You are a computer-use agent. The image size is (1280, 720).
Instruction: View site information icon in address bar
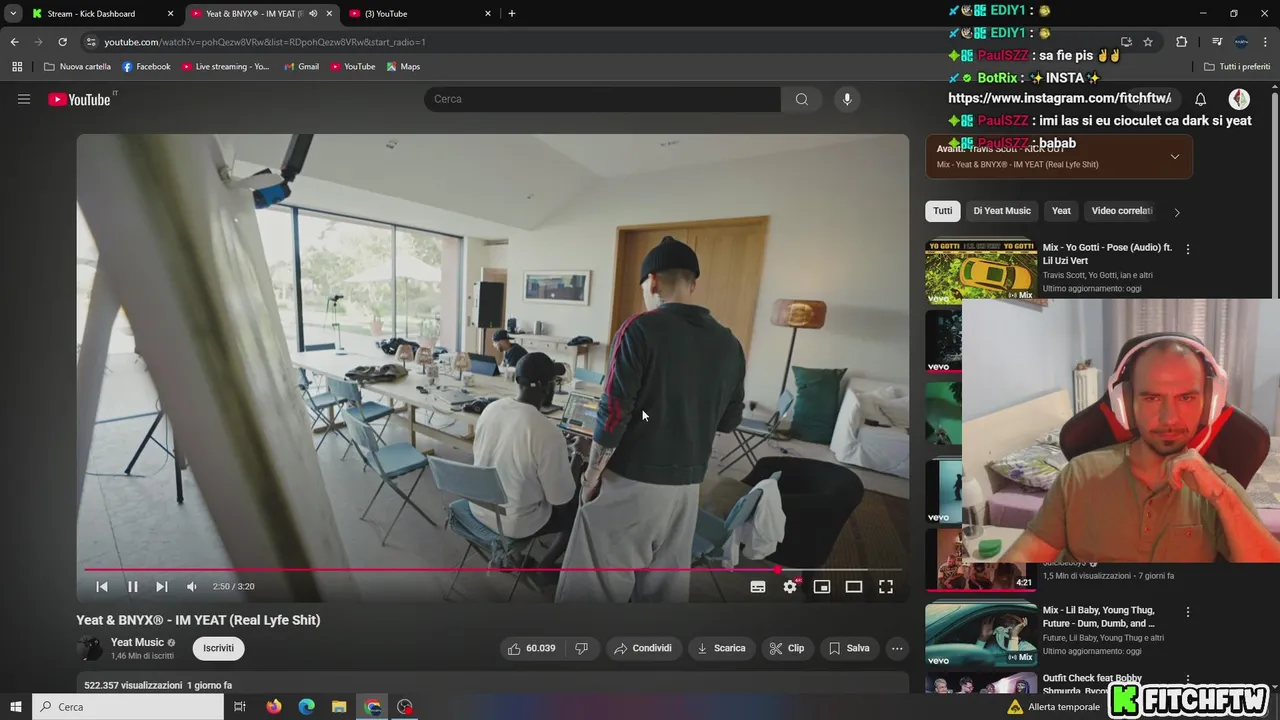90,42
